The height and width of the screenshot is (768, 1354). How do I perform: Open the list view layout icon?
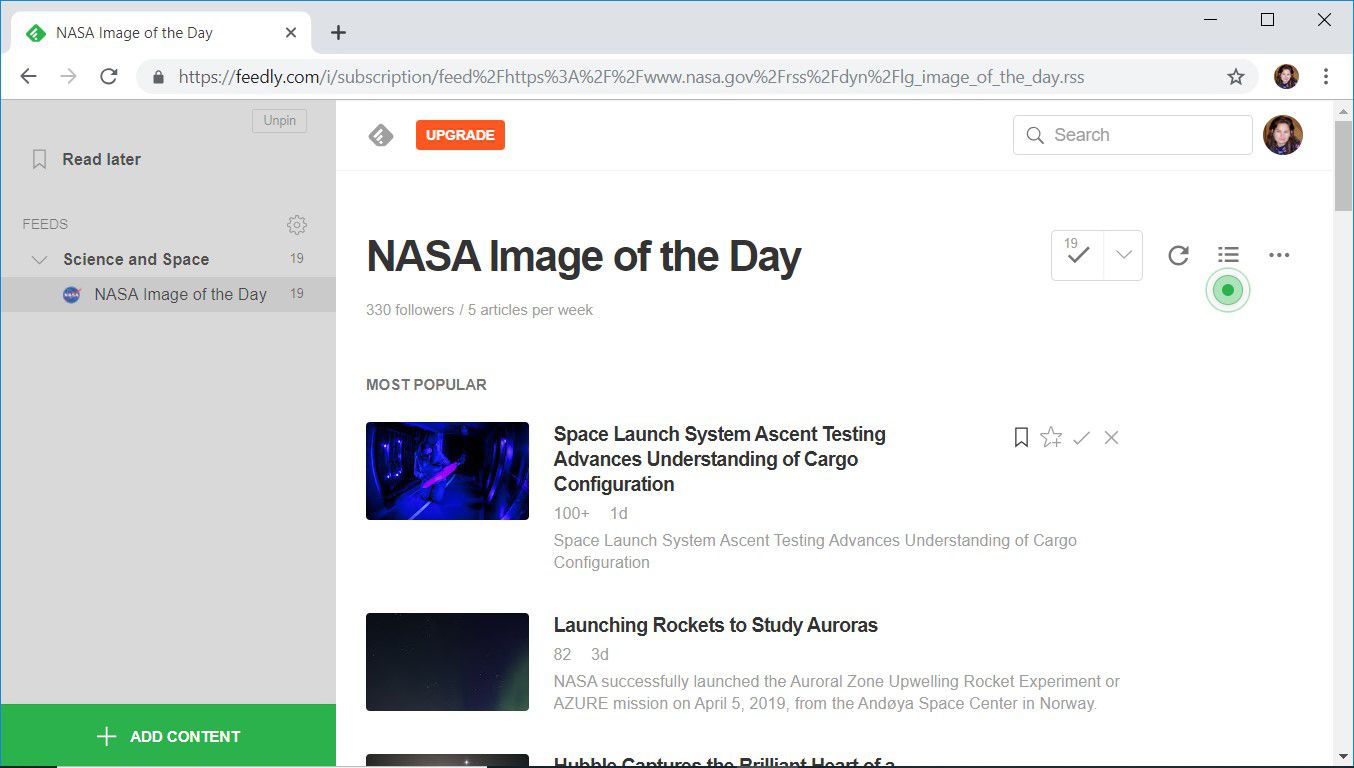1228,255
